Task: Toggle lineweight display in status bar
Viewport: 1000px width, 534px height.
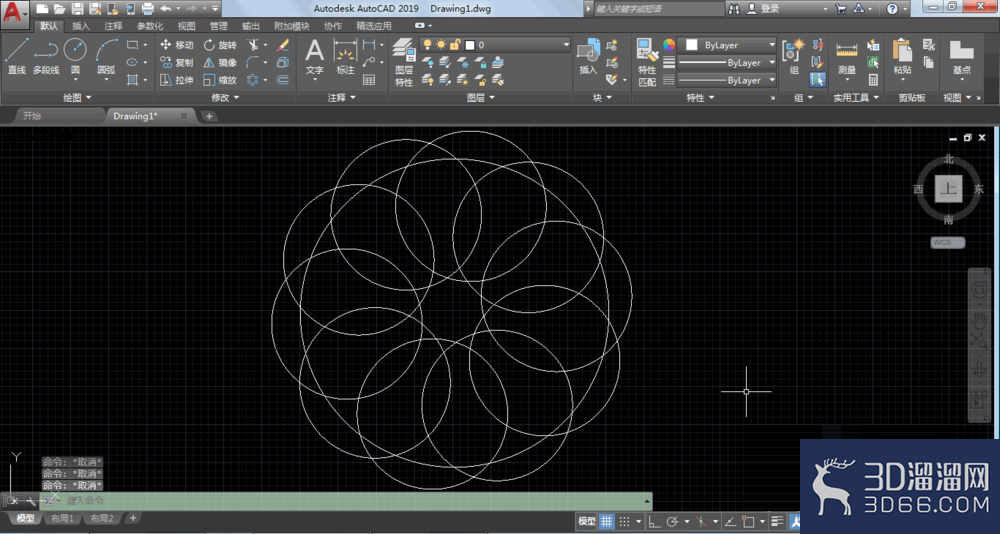Action: (x=777, y=521)
